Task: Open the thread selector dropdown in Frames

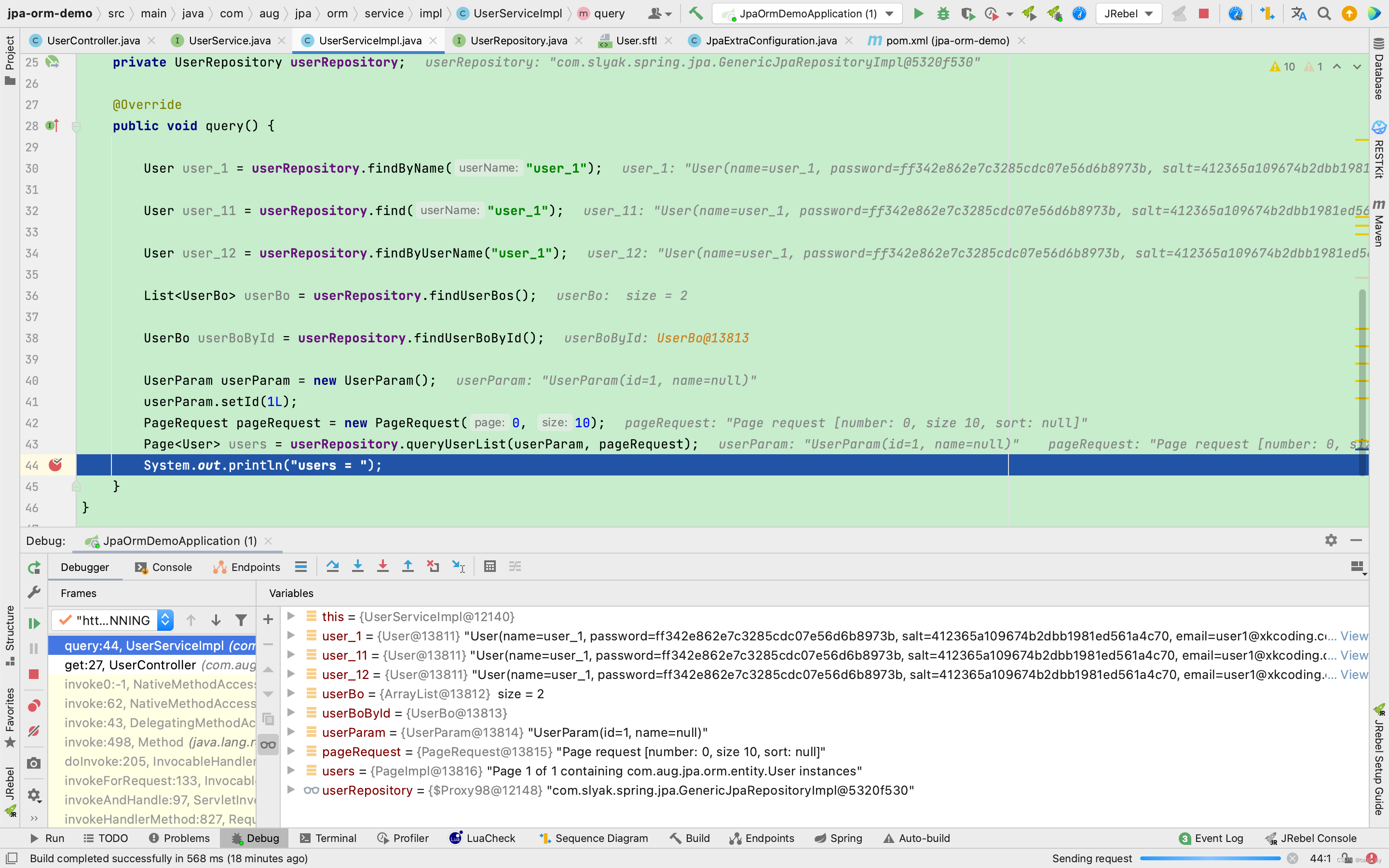Action: (x=165, y=620)
